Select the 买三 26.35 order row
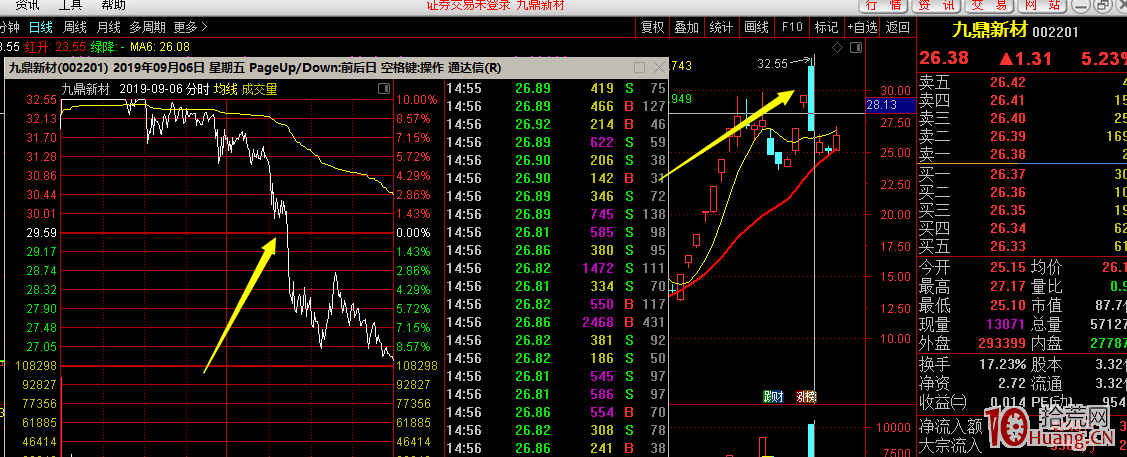The height and width of the screenshot is (457, 1127). tap(1022, 210)
